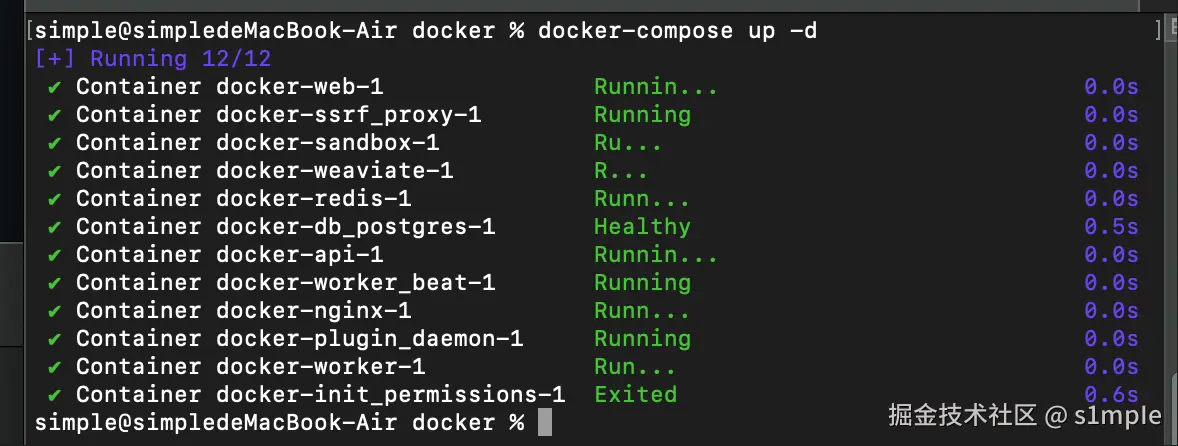Place cursor at the terminal prompt block
1178x446 pixels.
coord(544,423)
